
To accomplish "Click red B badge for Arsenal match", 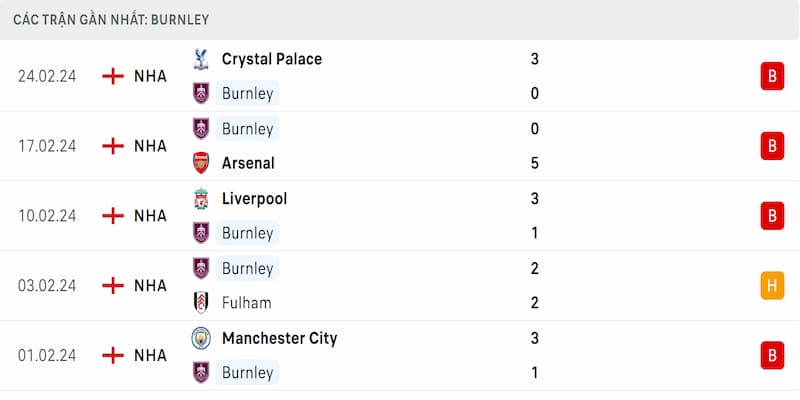I will 771,146.
